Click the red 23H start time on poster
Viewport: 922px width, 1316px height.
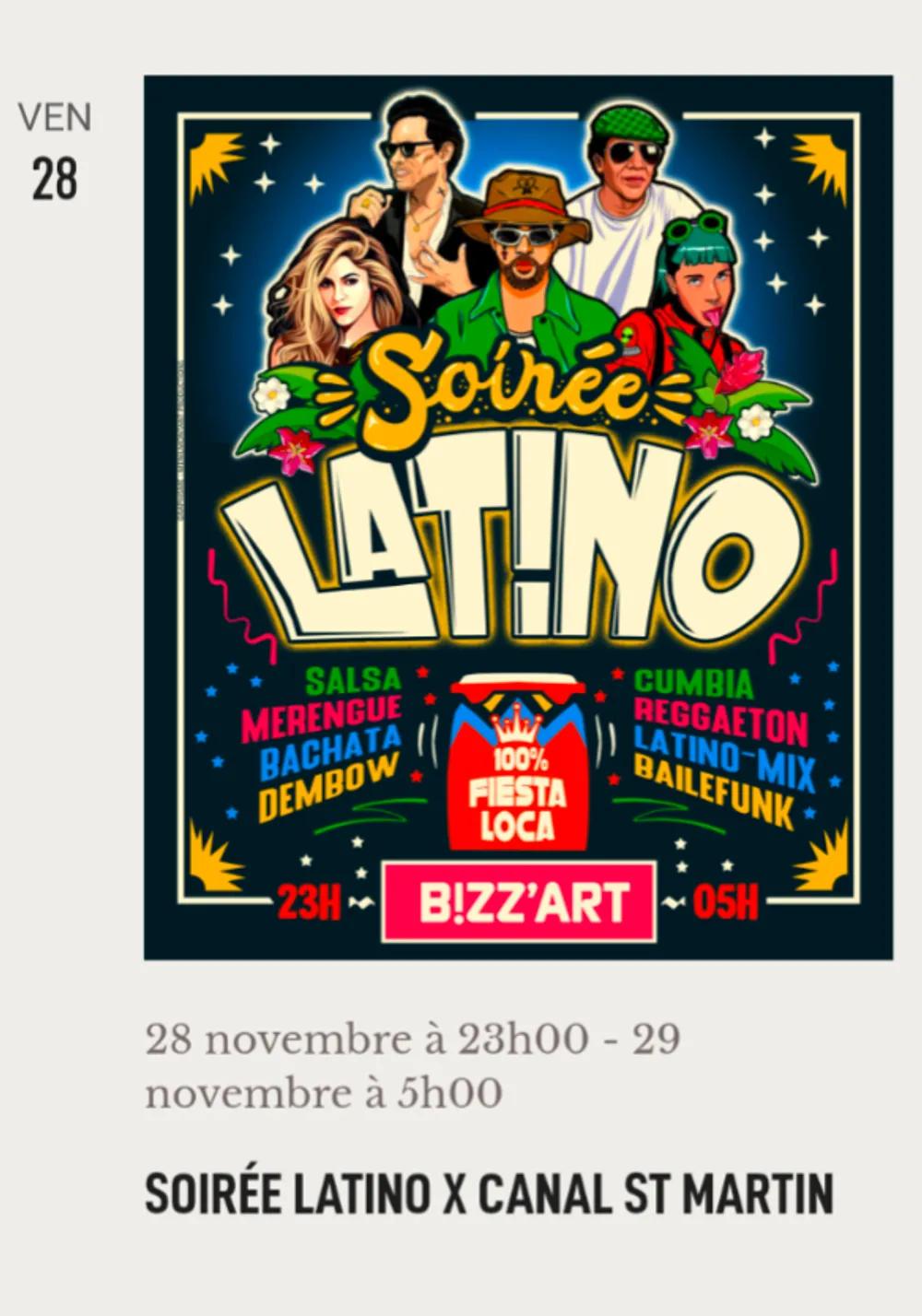pos(310,904)
